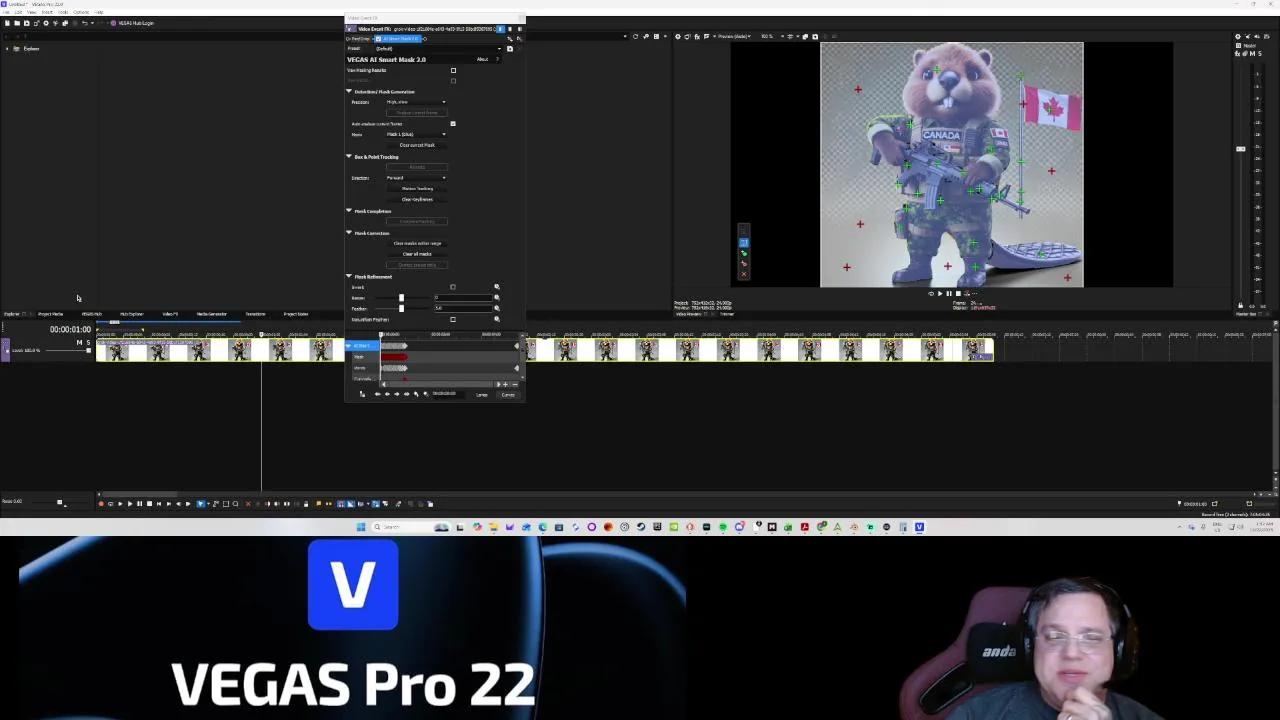Switch to Transitions tab
Screen dimensions: 1280x720
(x=255, y=314)
